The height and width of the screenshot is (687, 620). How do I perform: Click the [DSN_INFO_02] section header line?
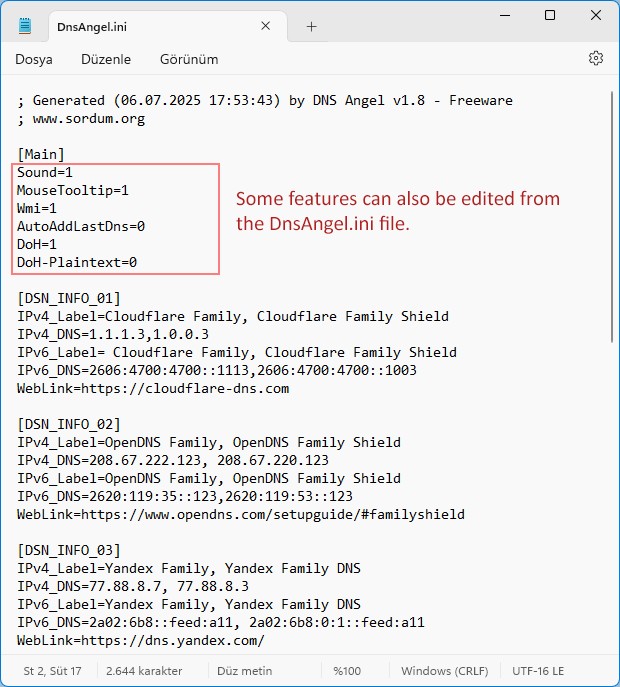point(69,424)
